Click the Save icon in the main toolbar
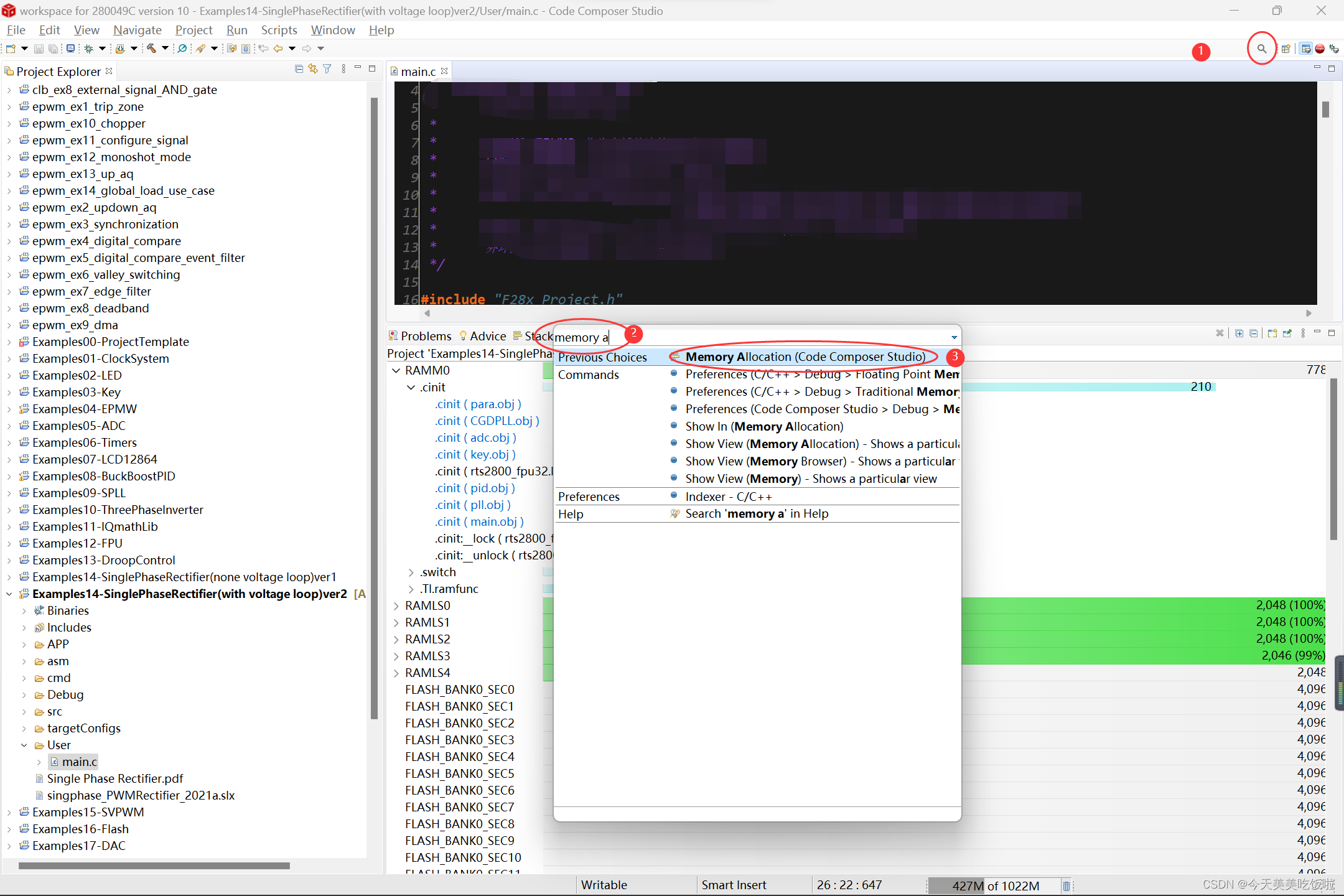Screen dimensions: 1344x896 point(37,49)
